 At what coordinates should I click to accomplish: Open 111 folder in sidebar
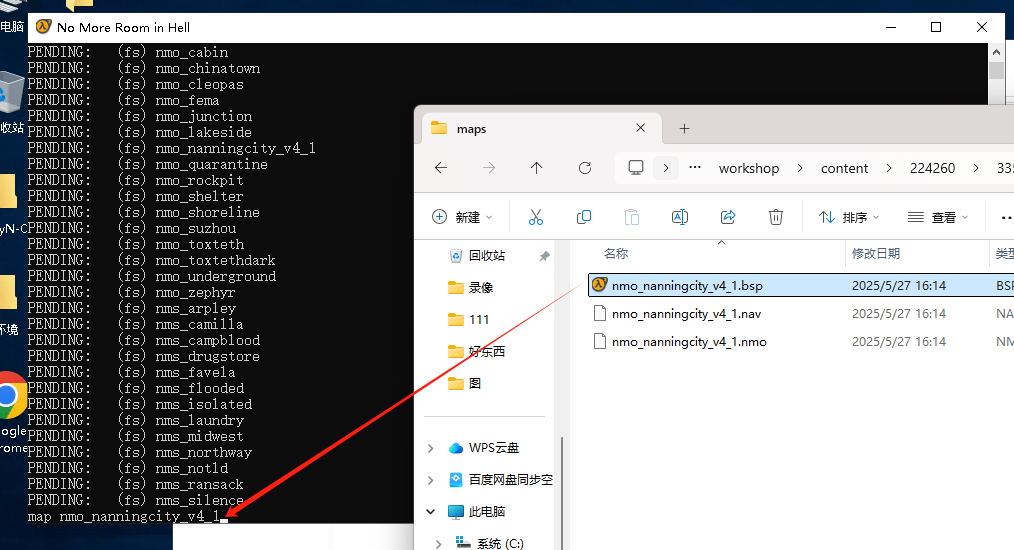coord(468,320)
